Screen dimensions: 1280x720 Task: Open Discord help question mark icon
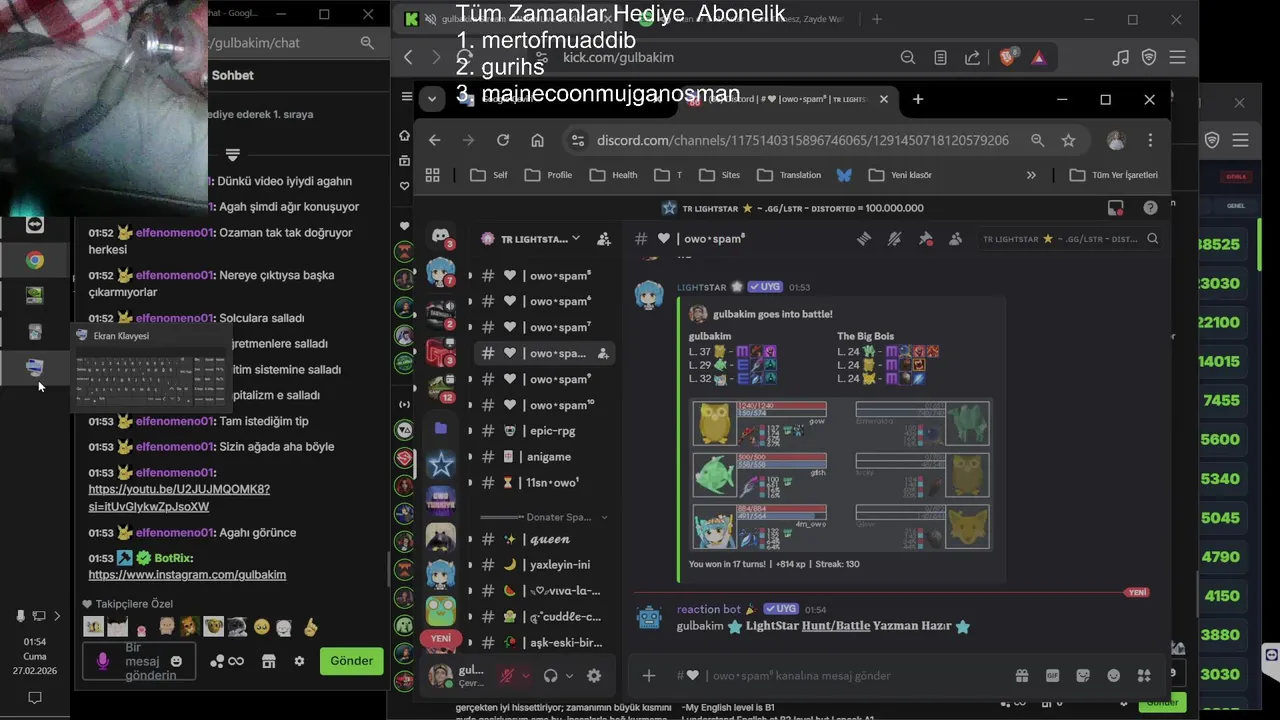(1150, 208)
